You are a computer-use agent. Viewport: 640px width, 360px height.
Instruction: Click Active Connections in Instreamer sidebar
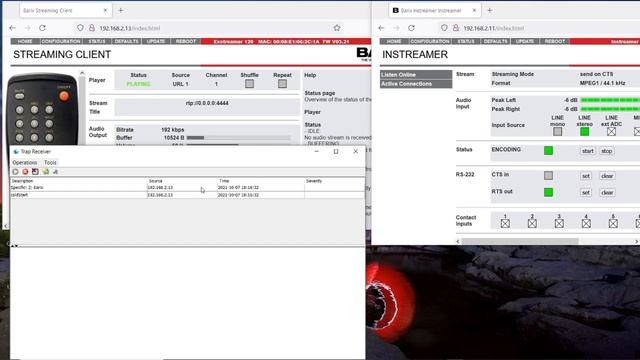tap(416, 84)
